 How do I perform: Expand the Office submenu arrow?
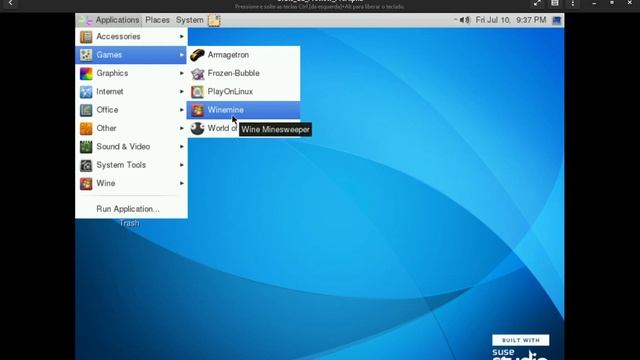(182, 110)
